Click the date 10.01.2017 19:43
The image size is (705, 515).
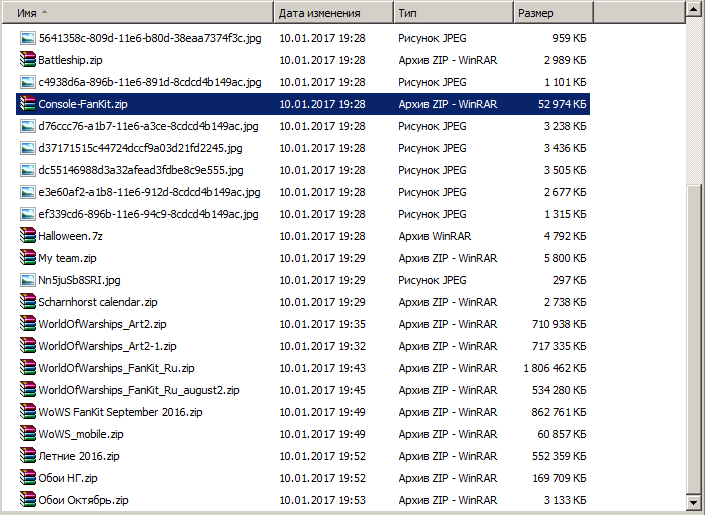[x=322, y=368]
